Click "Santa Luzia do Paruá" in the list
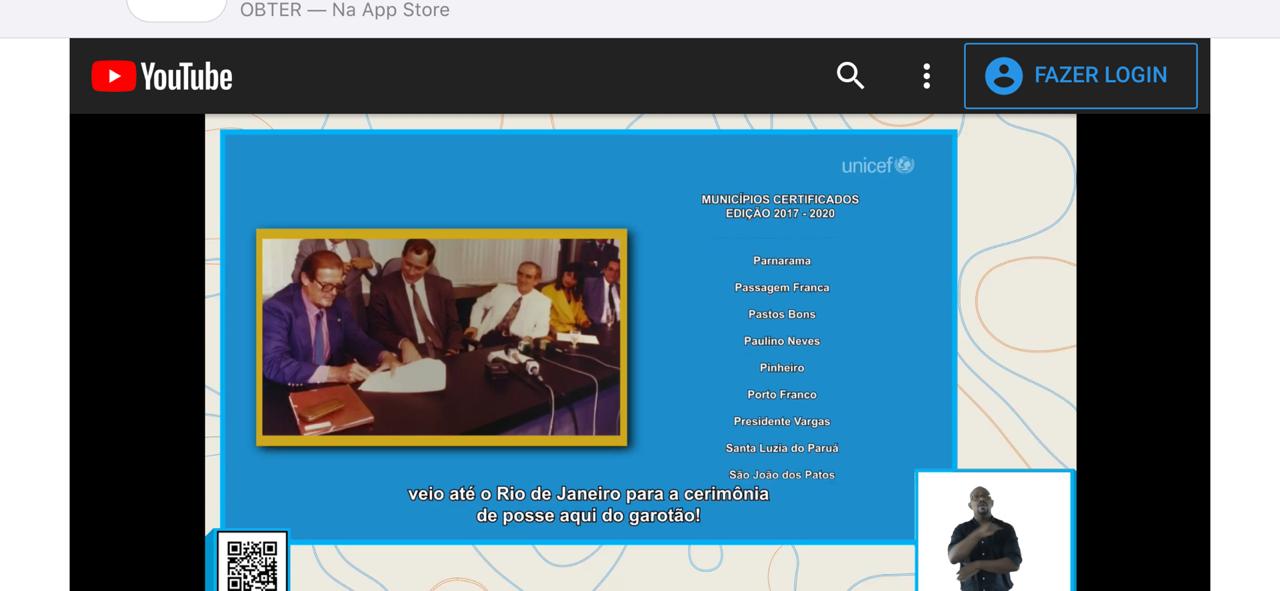The width and height of the screenshot is (1280, 591). coord(782,449)
